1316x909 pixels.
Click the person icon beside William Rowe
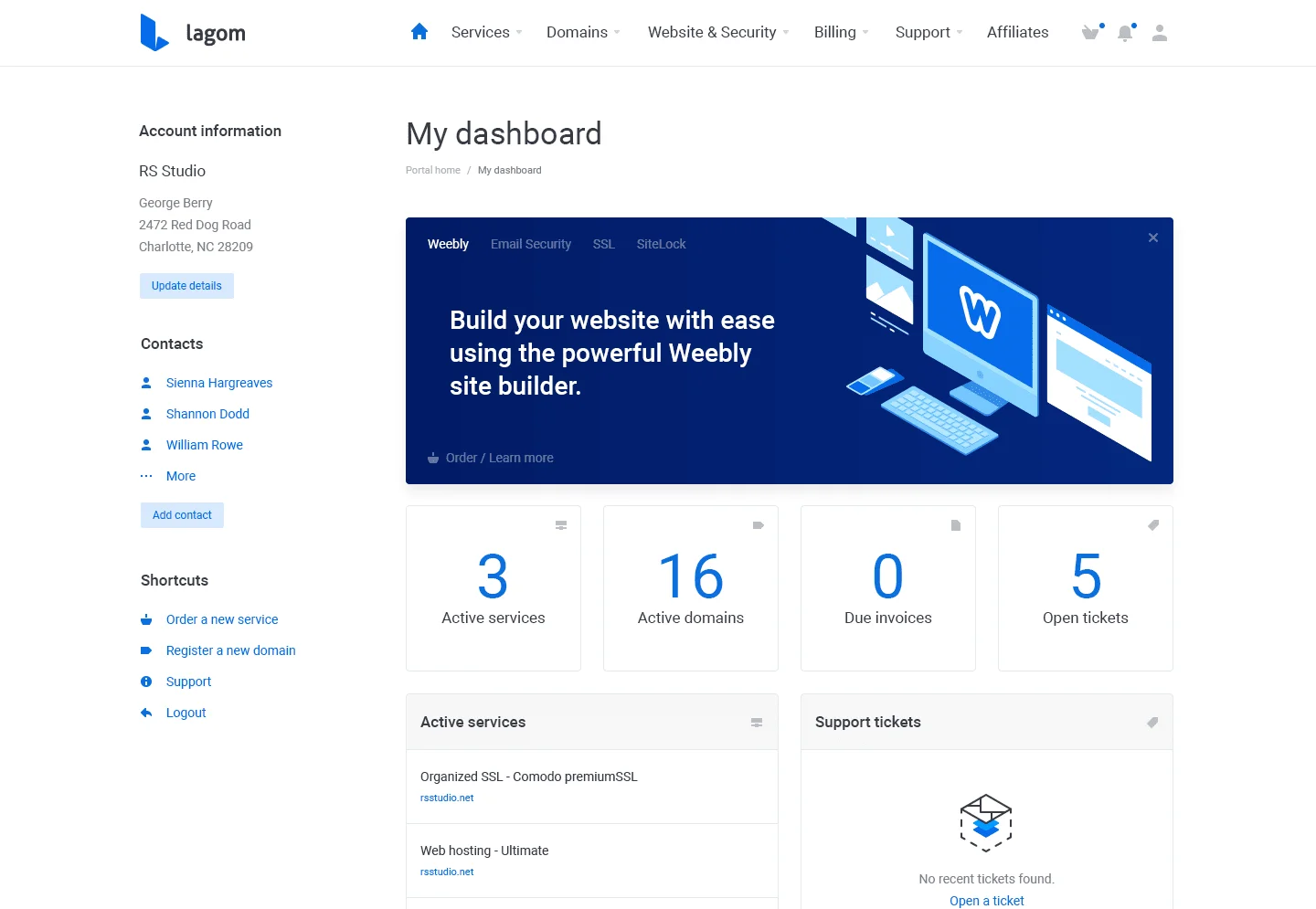click(146, 445)
